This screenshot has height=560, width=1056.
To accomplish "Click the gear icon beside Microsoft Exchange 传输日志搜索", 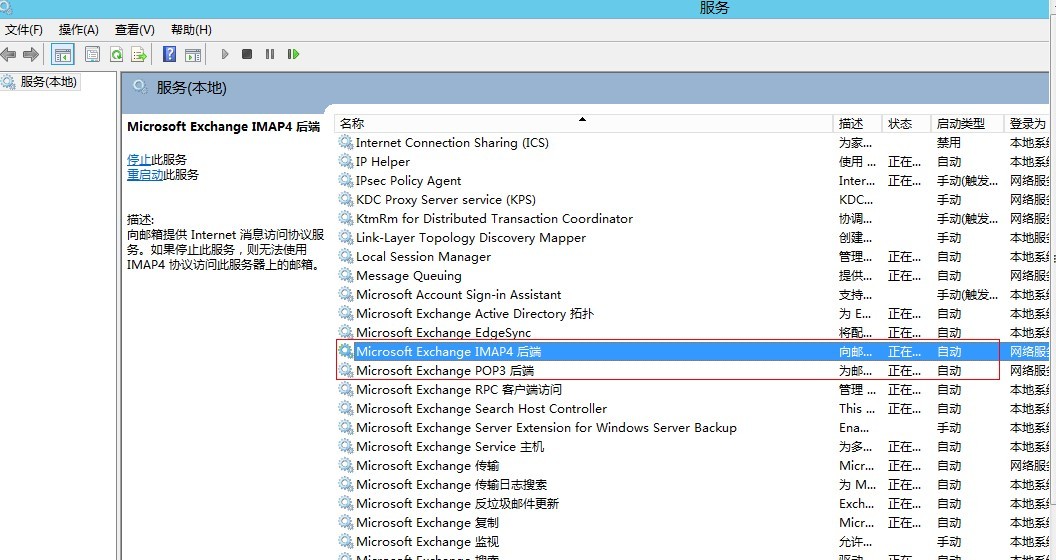I will pyautogui.click(x=345, y=485).
